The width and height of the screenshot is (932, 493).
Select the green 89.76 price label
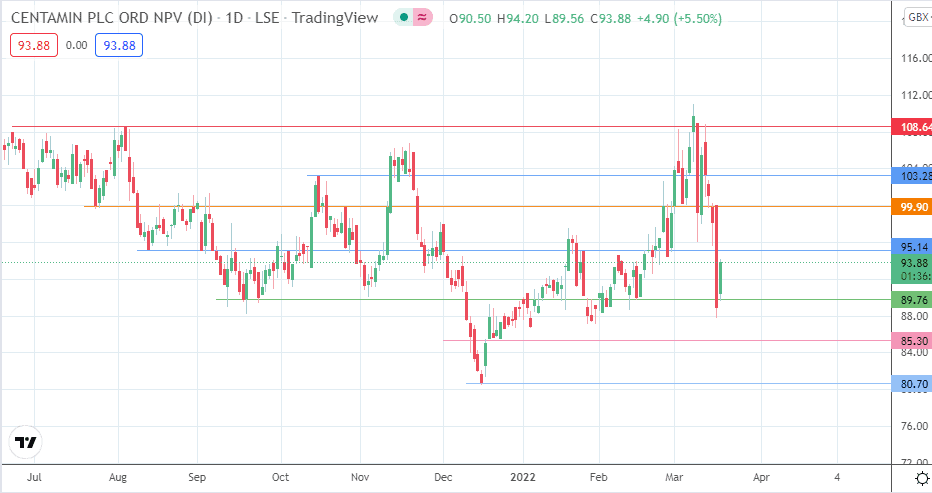point(912,300)
